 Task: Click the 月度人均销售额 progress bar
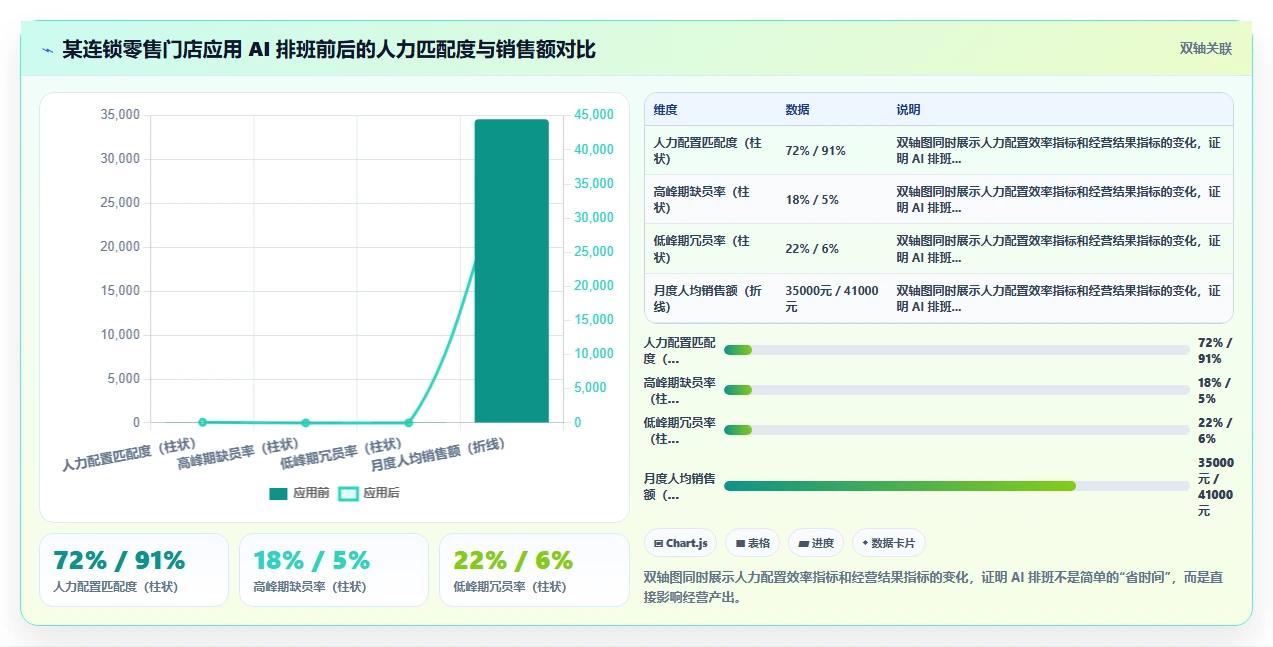pos(956,486)
